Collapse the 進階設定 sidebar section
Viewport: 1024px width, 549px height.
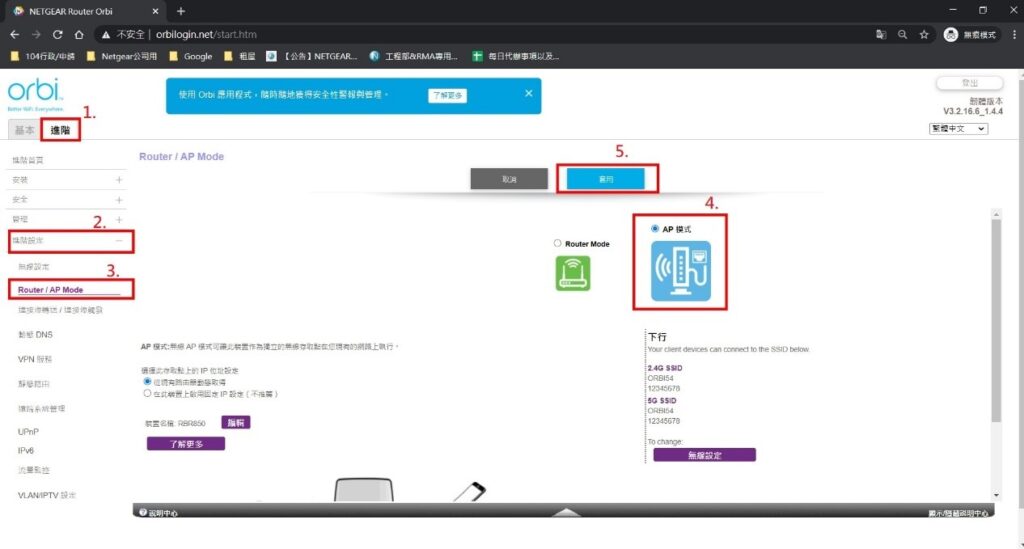pyautogui.click(x=119, y=241)
